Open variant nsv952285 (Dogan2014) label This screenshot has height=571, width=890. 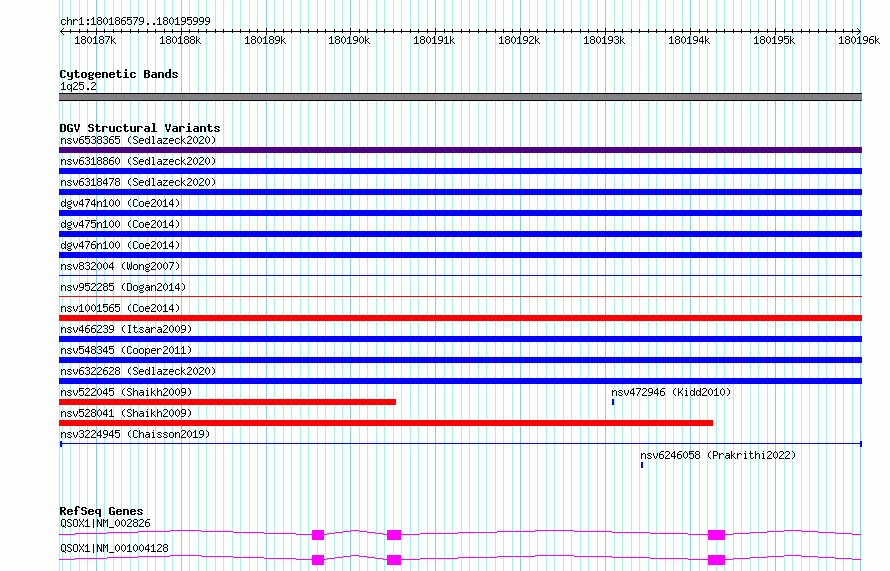[x=123, y=287]
